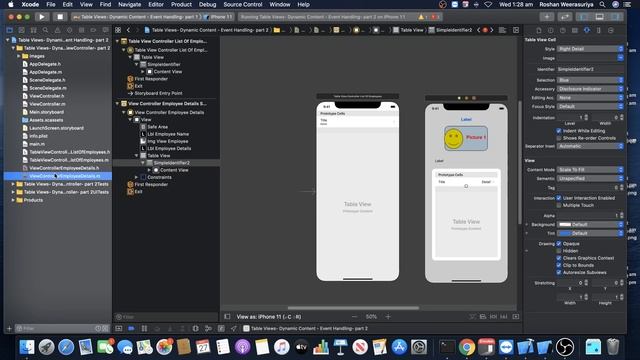
Task: Select Main.storyboard in project navigator
Action: (46, 112)
